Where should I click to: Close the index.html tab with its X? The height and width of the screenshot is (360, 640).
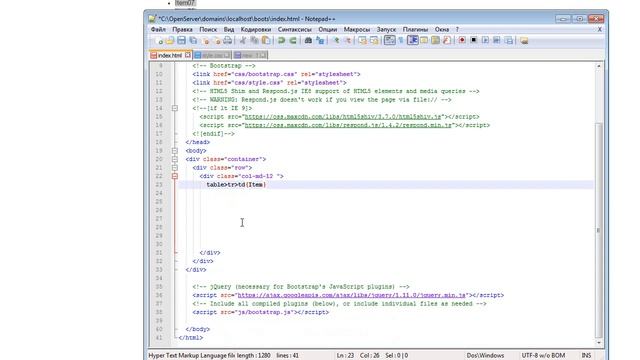point(187,55)
